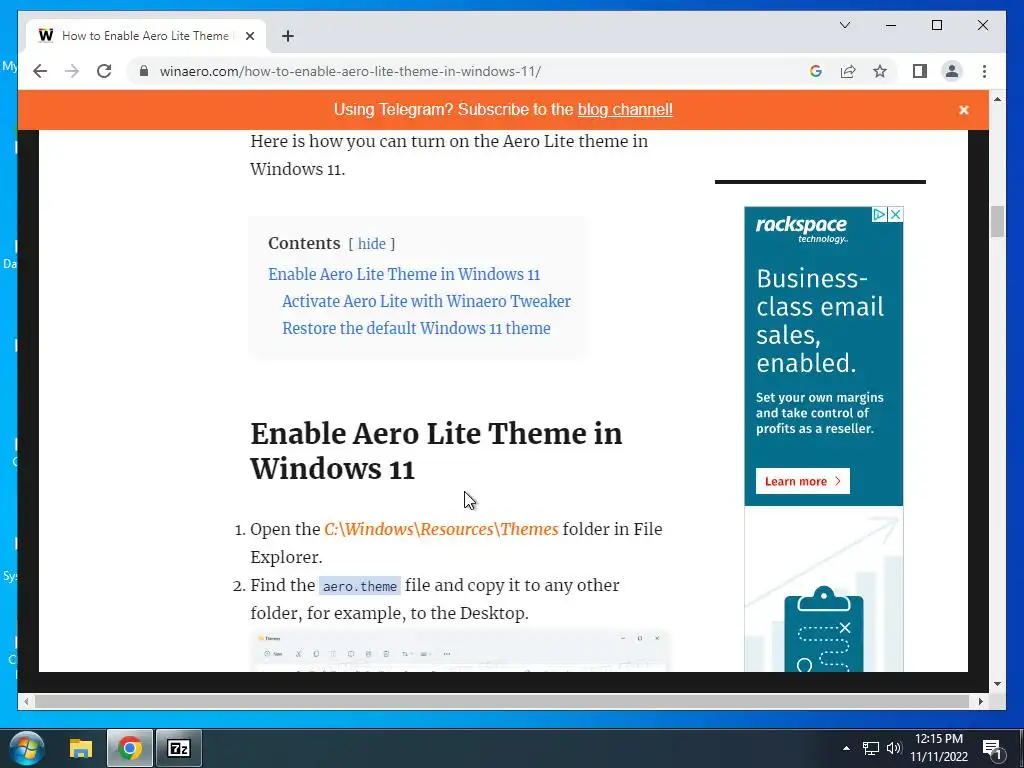
Task: Open the Google icon in address bar
Action: [816, 71]
